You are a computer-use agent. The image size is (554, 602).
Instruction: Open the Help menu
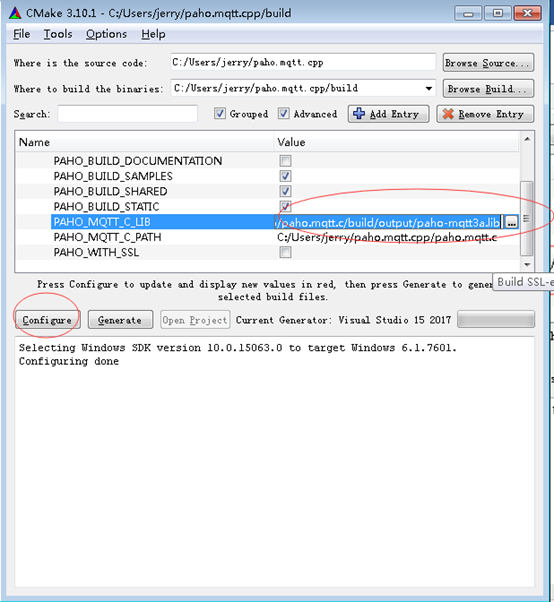pyautogui.click(x=153, y=34)
